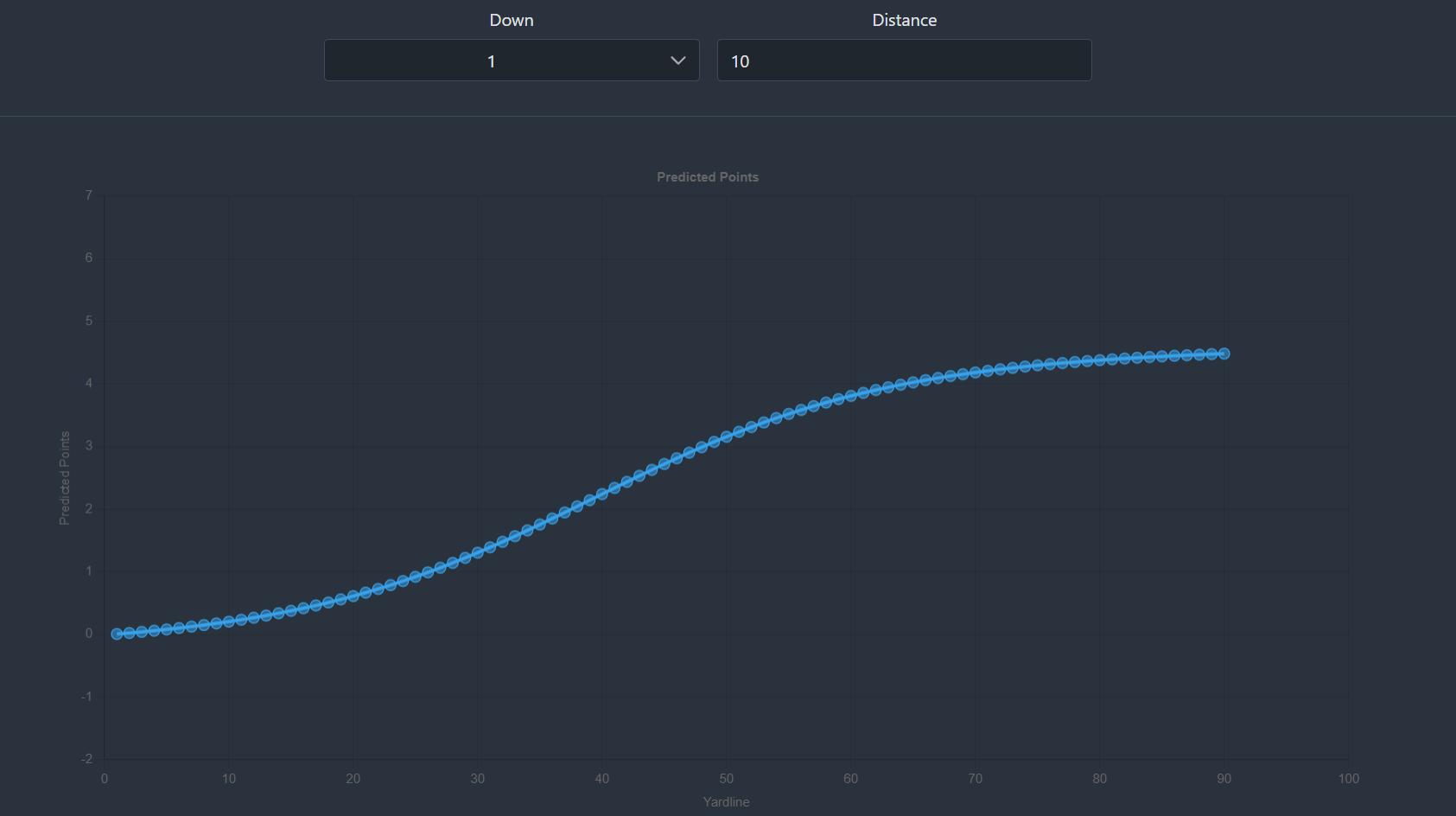Click the y-axis tick labeled 7

(88, 195)
